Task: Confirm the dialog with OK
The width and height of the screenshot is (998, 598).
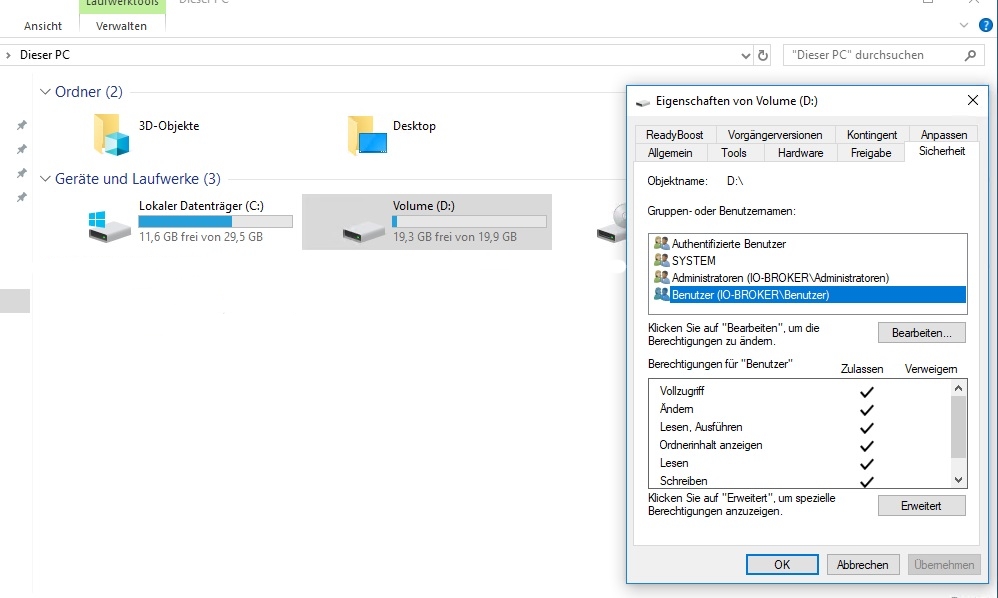Action: tap(782, 564)
